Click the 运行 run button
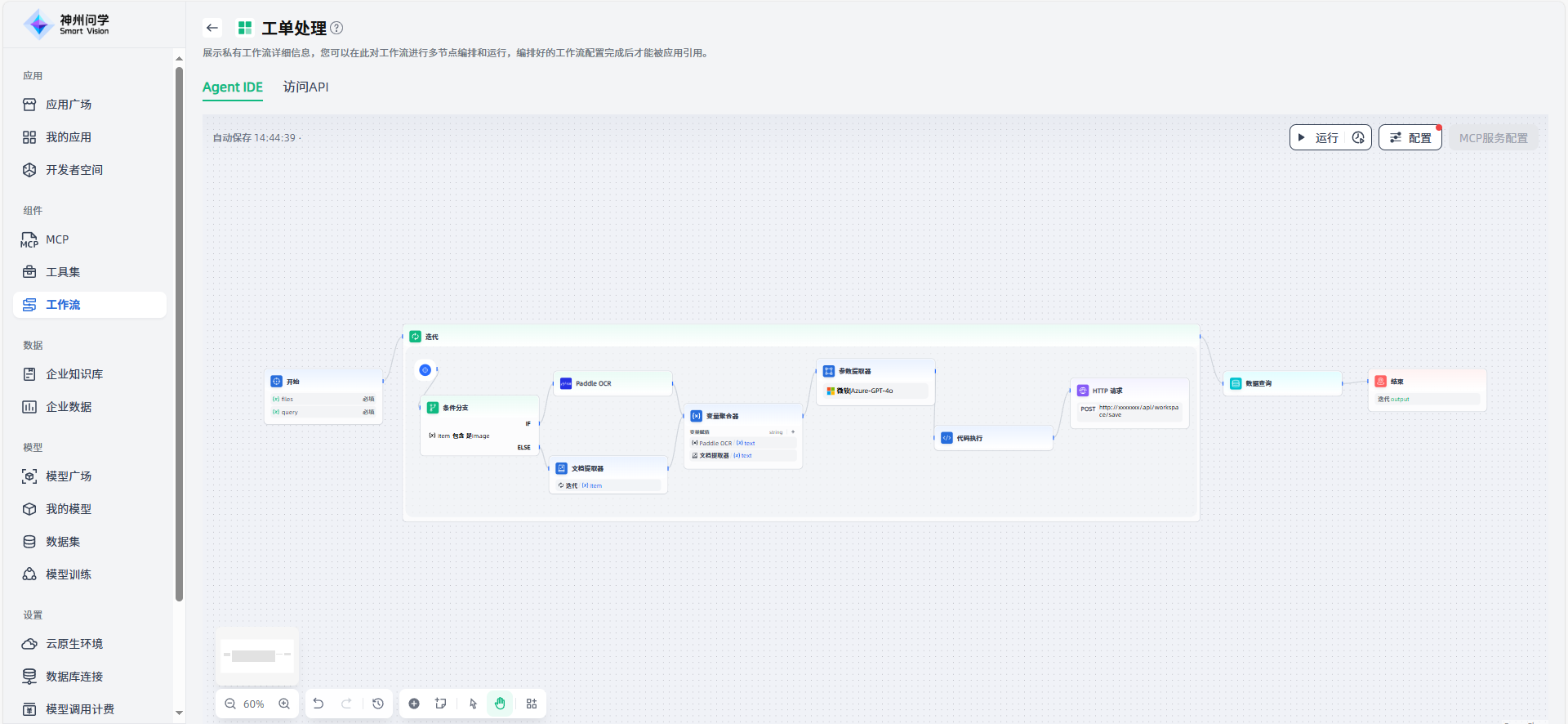Screen dimensions: 1568x724 pyautogui.click(x=1318, y=137)
